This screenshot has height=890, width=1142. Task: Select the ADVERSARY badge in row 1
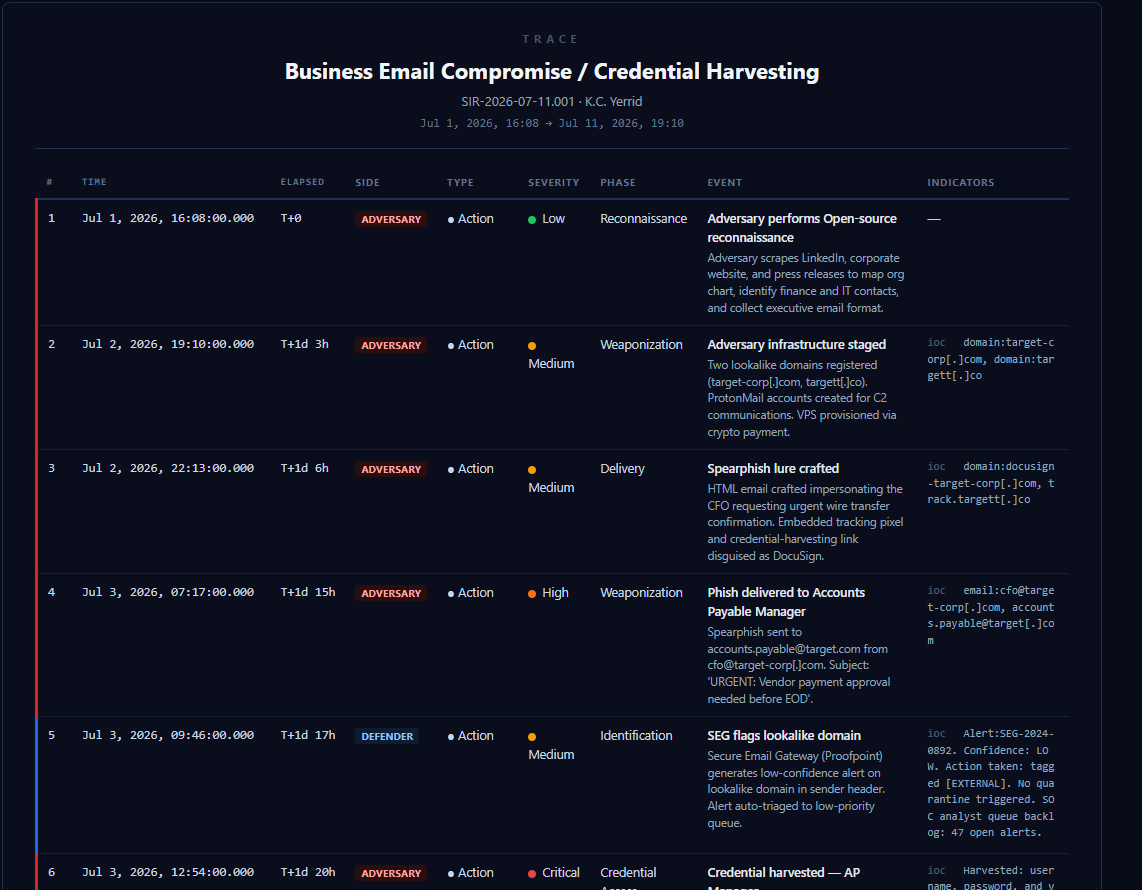pyautogui.click(x=391, y=219)
